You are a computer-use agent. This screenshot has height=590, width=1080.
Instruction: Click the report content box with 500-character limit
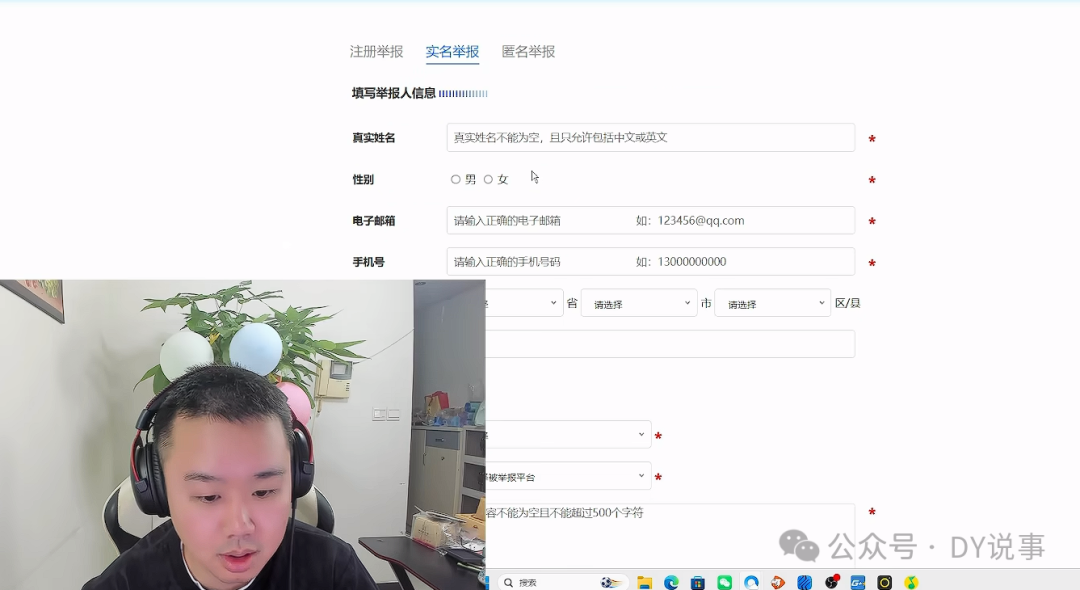click(x=670, y=536)
